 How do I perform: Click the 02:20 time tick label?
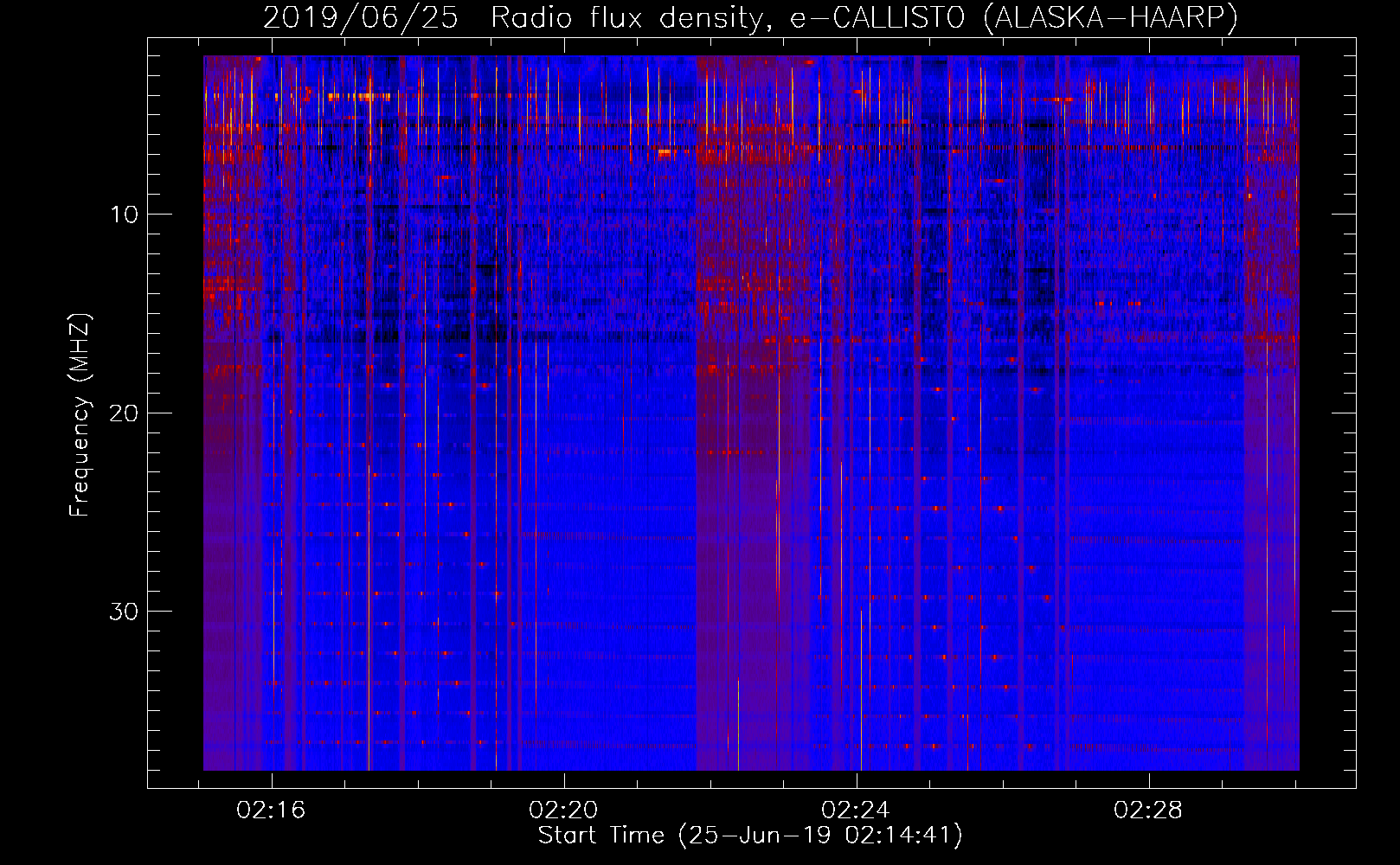tap(563, 811)
